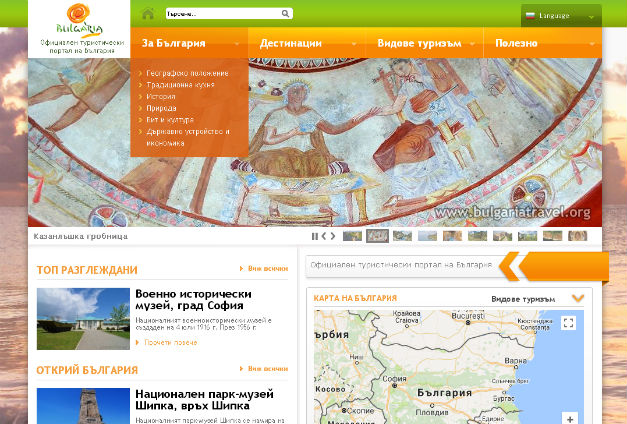Click Варна on the map
This screenshot has height=424, width=627.
tap(515, 360)
